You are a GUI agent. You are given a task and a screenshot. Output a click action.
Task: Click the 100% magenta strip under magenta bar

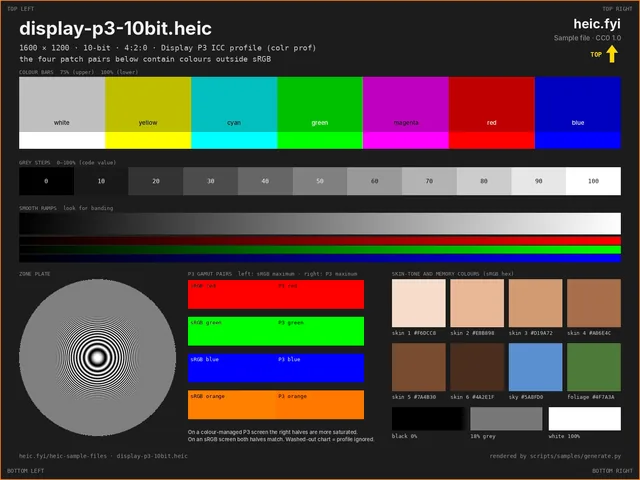[x=406, y=140]
